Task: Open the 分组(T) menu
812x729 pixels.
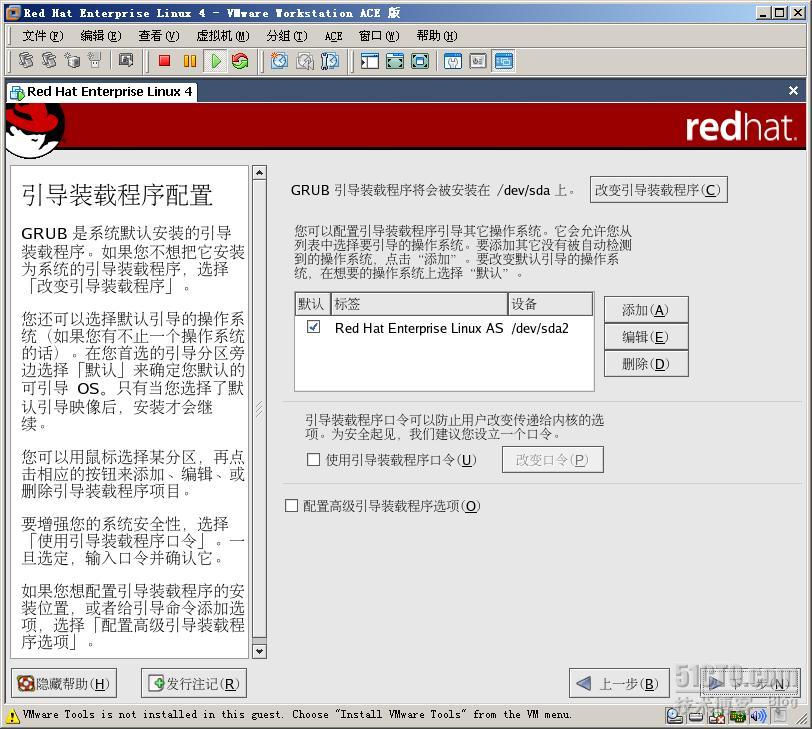Action: click(x=287, y=36)
